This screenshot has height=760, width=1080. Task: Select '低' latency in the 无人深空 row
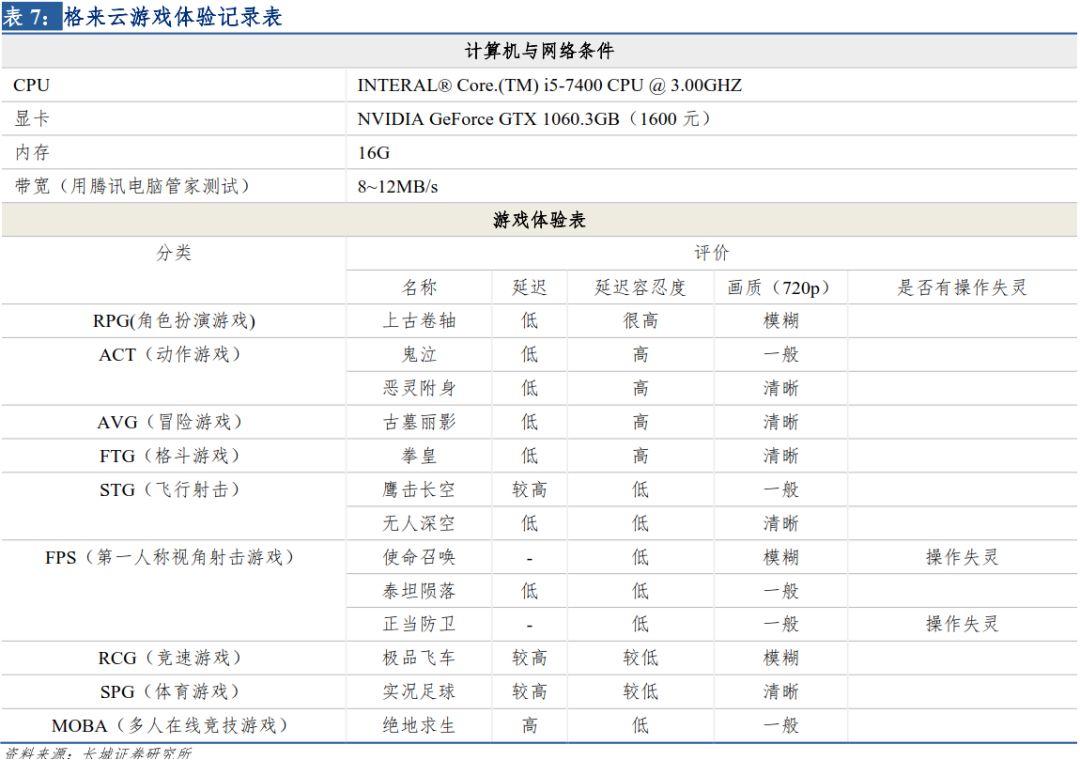[529, 523]
